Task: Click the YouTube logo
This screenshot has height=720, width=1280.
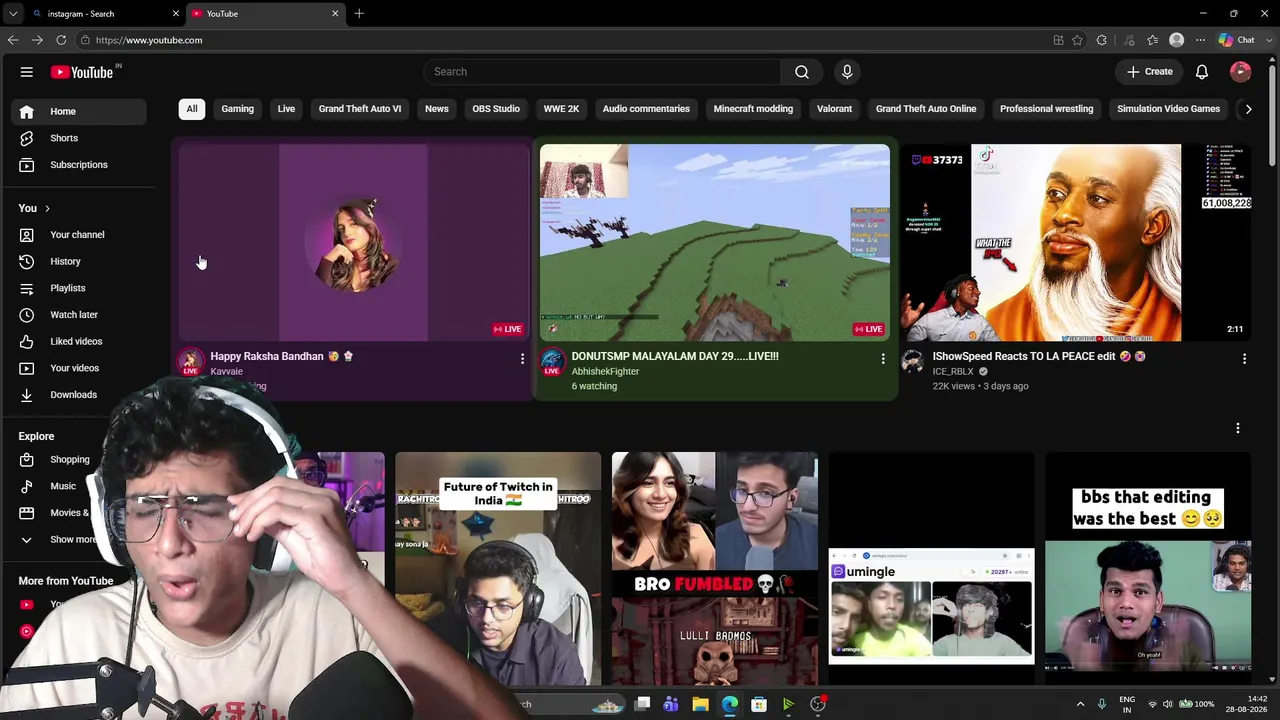Action: [x=82, y=72]
